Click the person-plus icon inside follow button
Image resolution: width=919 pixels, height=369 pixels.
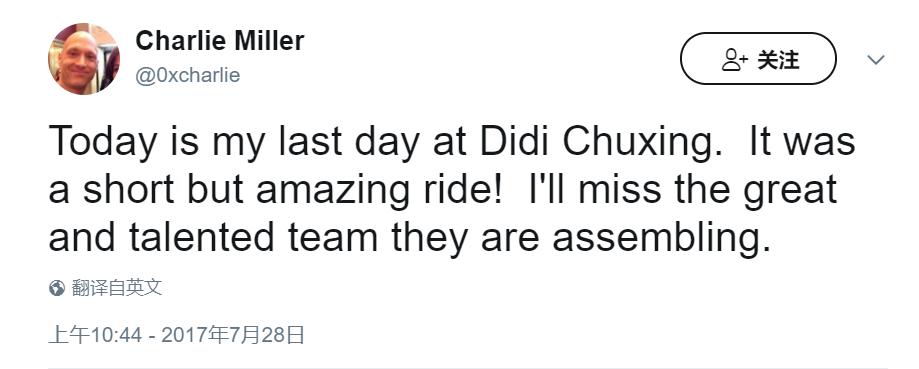click(734, 59)
